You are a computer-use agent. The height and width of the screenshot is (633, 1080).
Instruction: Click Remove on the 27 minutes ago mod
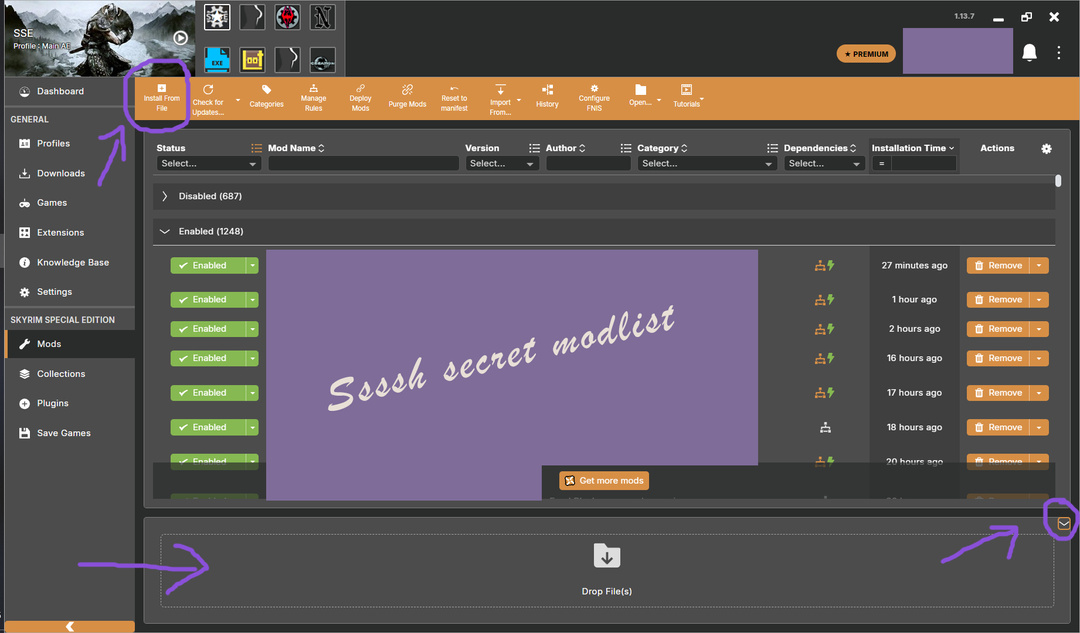pos(998,266)
